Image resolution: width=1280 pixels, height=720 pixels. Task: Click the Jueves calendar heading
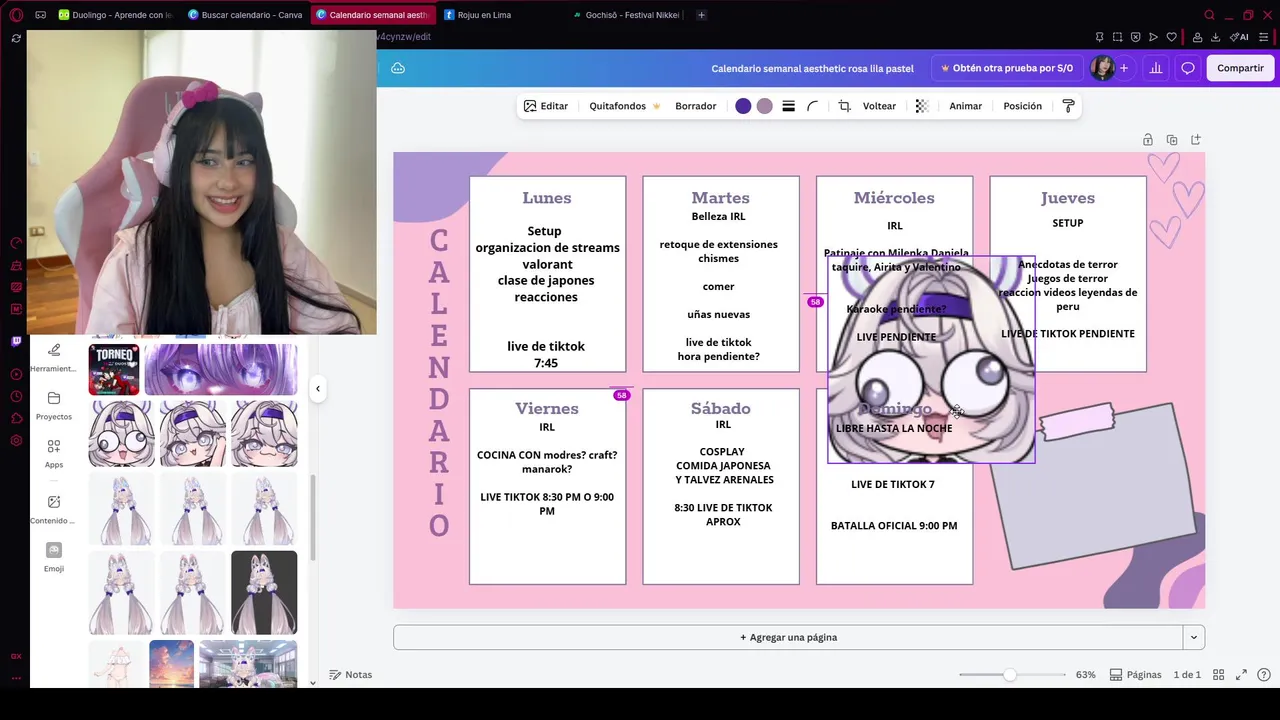[x=1068, y=198]
